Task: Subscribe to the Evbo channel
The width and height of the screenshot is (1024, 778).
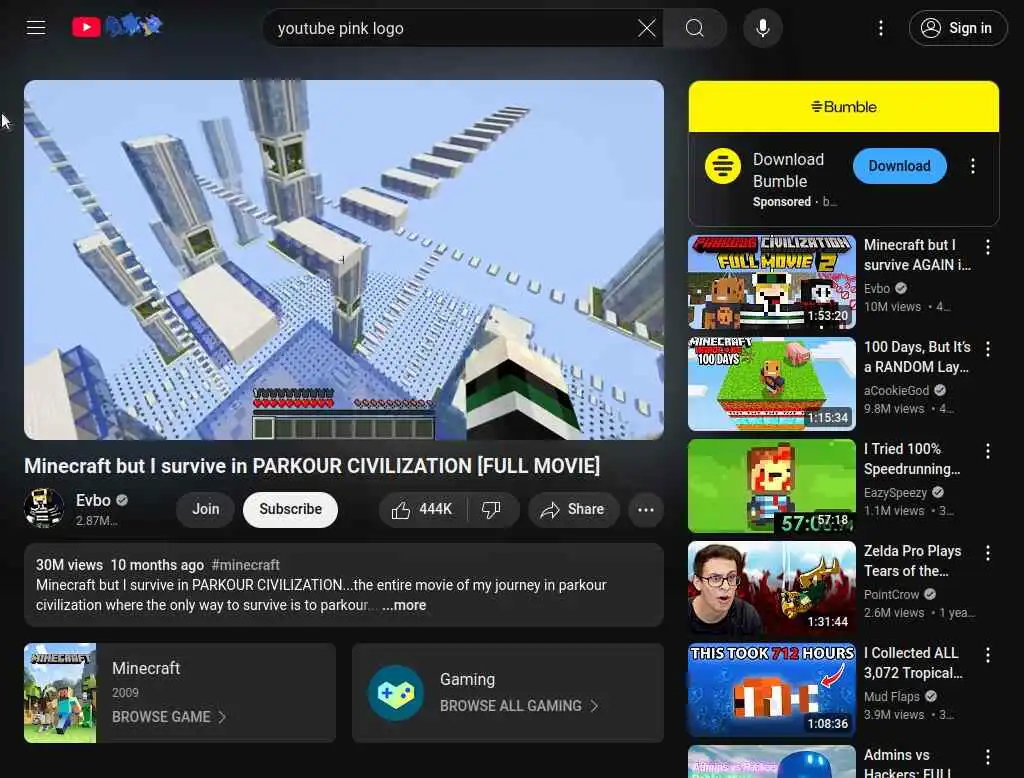Action: pos(291,510)
